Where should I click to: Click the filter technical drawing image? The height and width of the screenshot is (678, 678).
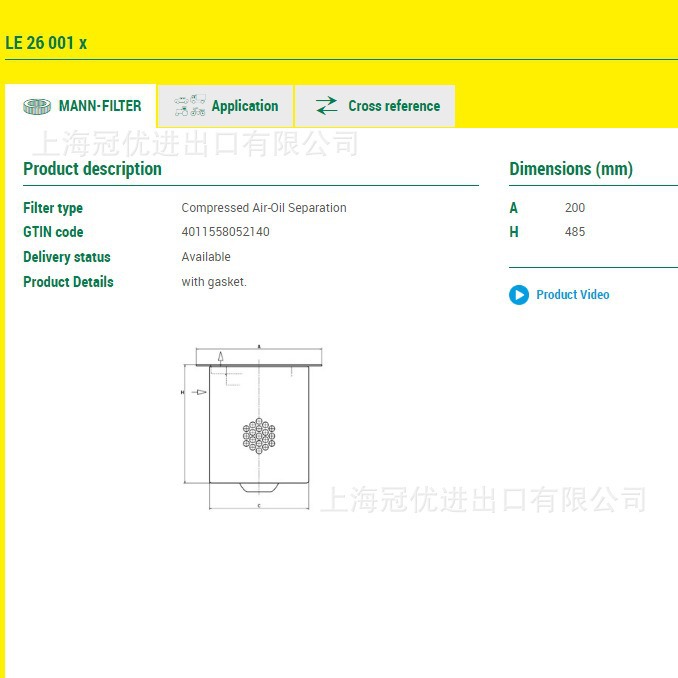tap(252, 427)
